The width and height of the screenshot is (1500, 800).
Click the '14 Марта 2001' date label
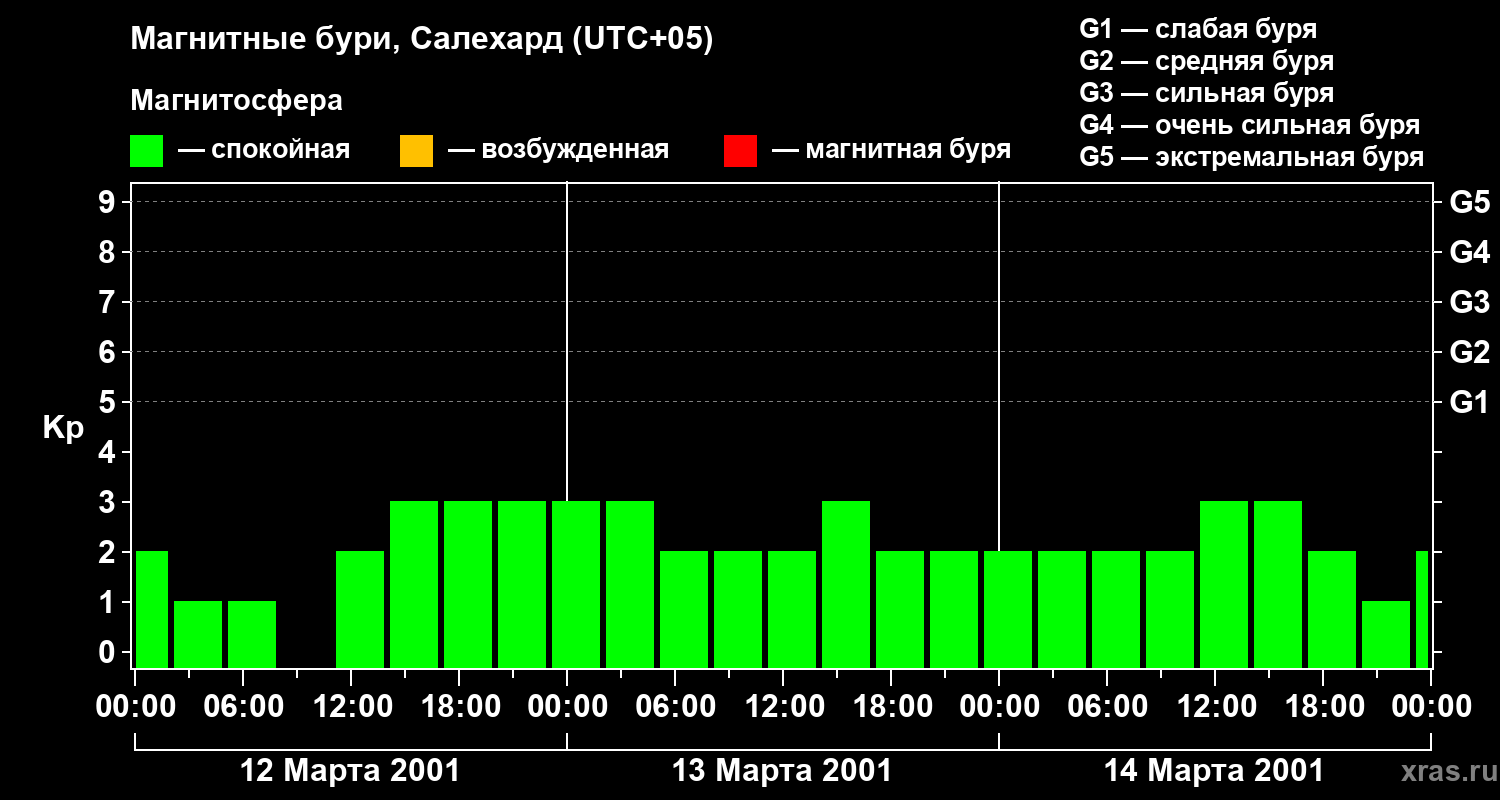tap(1214, 771)
